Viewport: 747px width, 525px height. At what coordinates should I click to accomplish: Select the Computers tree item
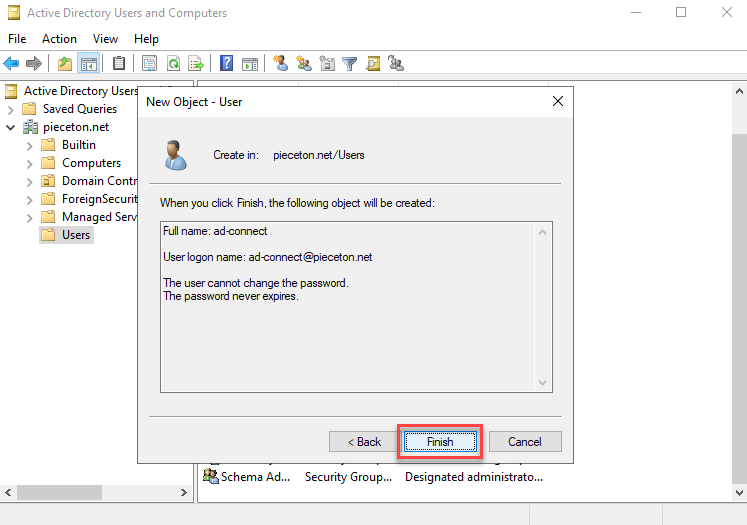point(91,163)
